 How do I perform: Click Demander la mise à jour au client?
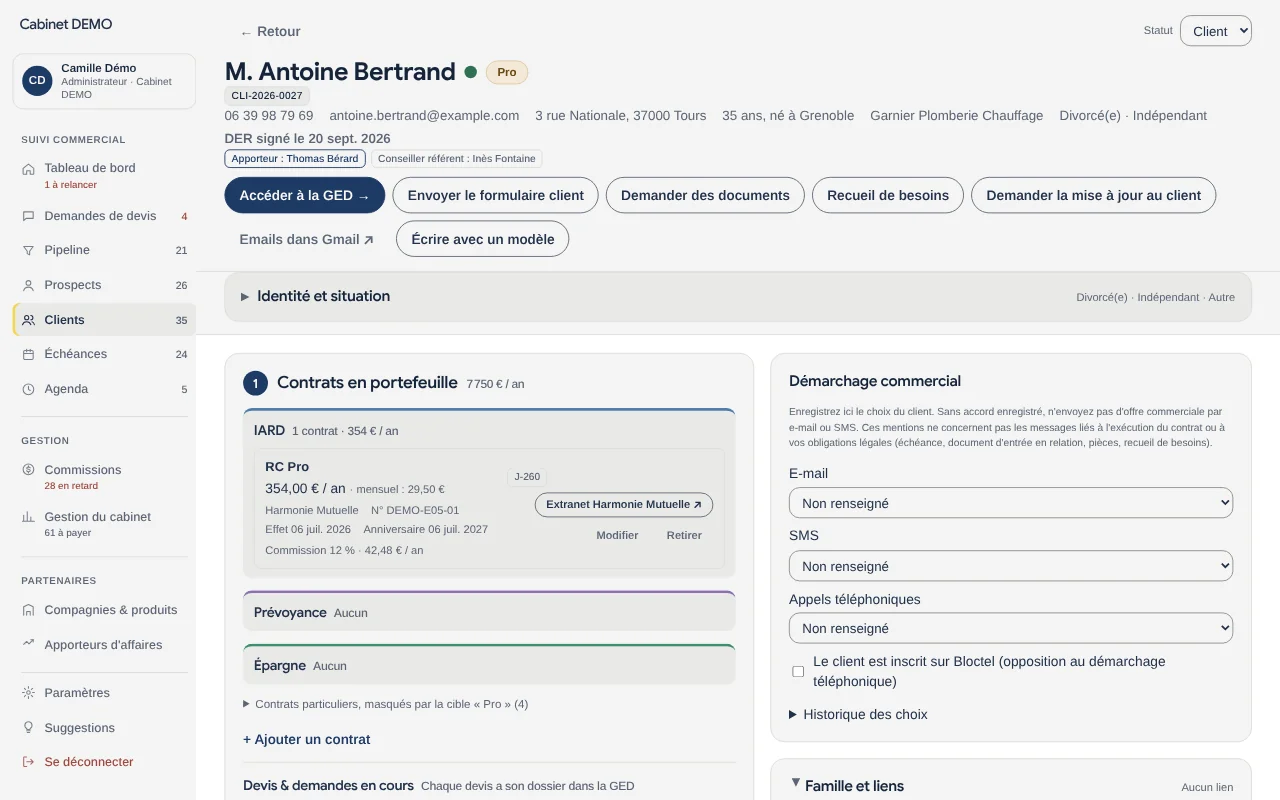coord(1094,195)
